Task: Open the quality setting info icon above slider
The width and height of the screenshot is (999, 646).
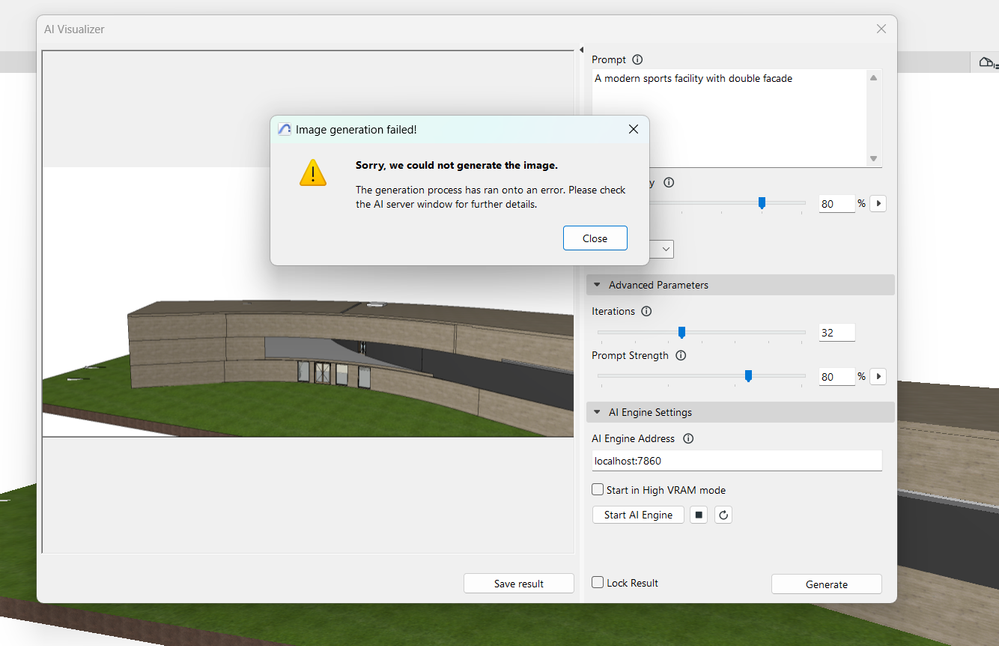Action: click(x=668, y=182)
